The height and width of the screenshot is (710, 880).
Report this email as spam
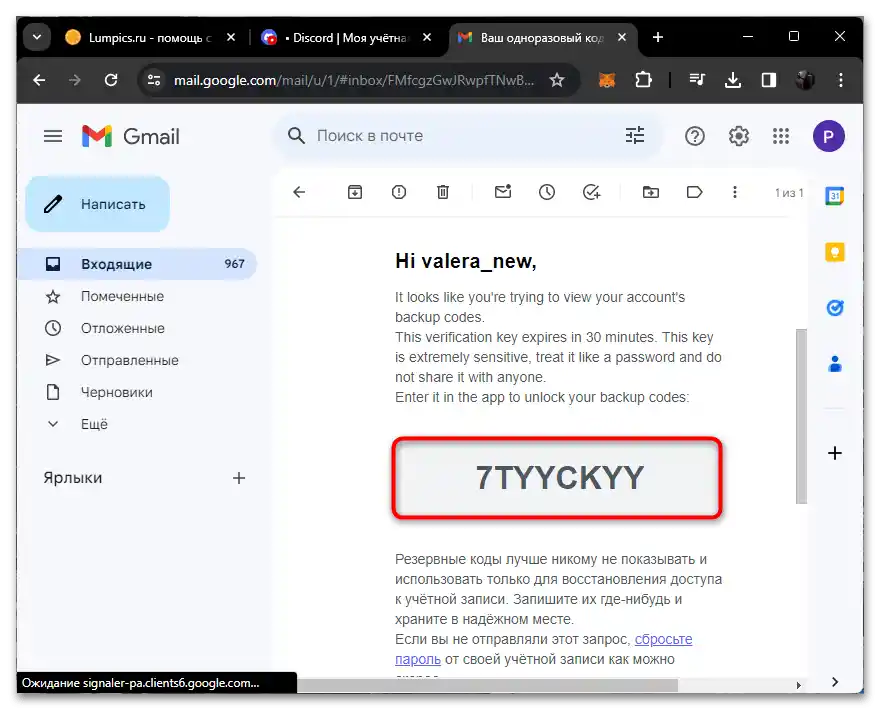(399, 193)
